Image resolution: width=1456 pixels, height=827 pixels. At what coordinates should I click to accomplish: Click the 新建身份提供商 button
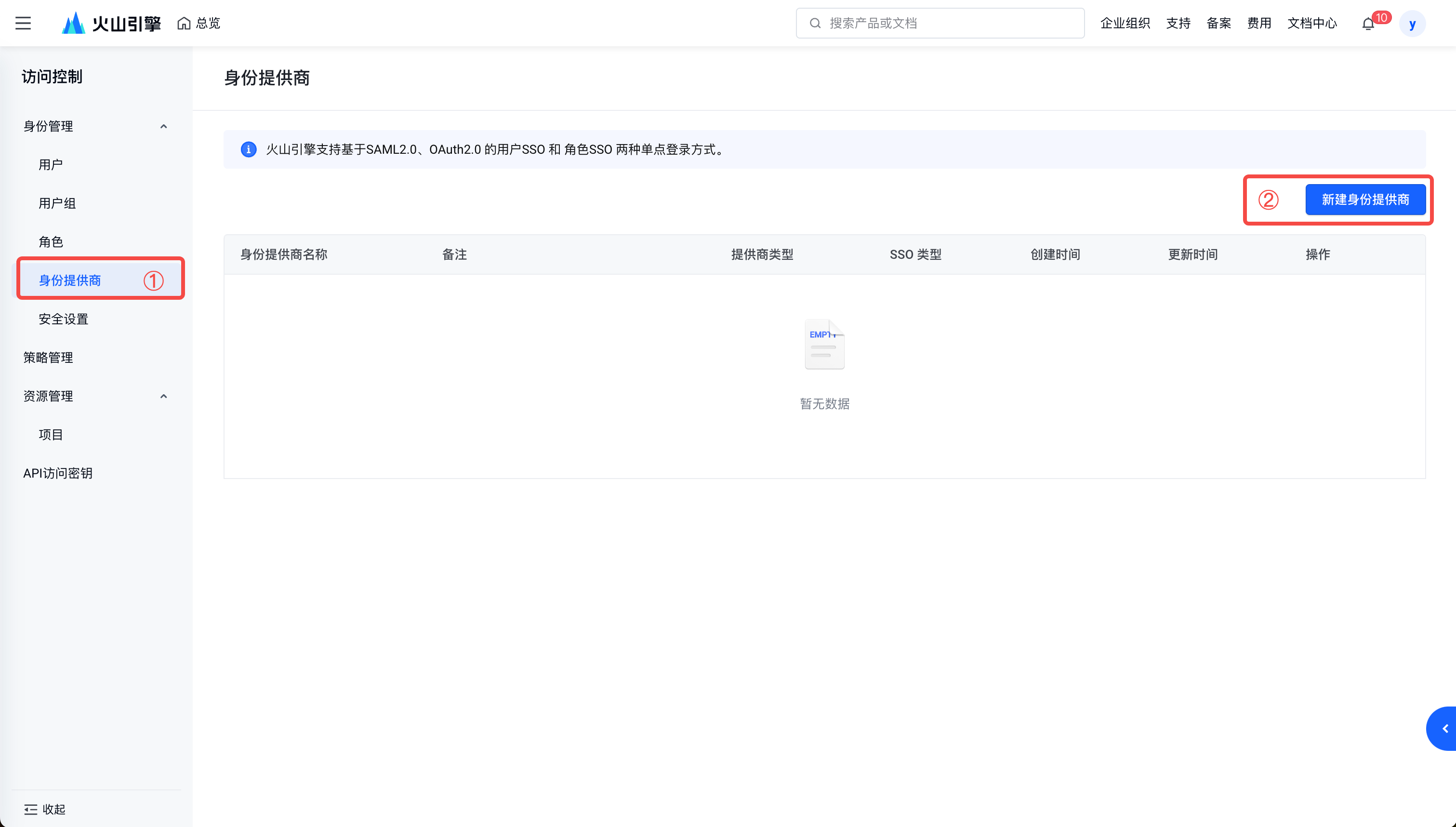(1365, 200)
